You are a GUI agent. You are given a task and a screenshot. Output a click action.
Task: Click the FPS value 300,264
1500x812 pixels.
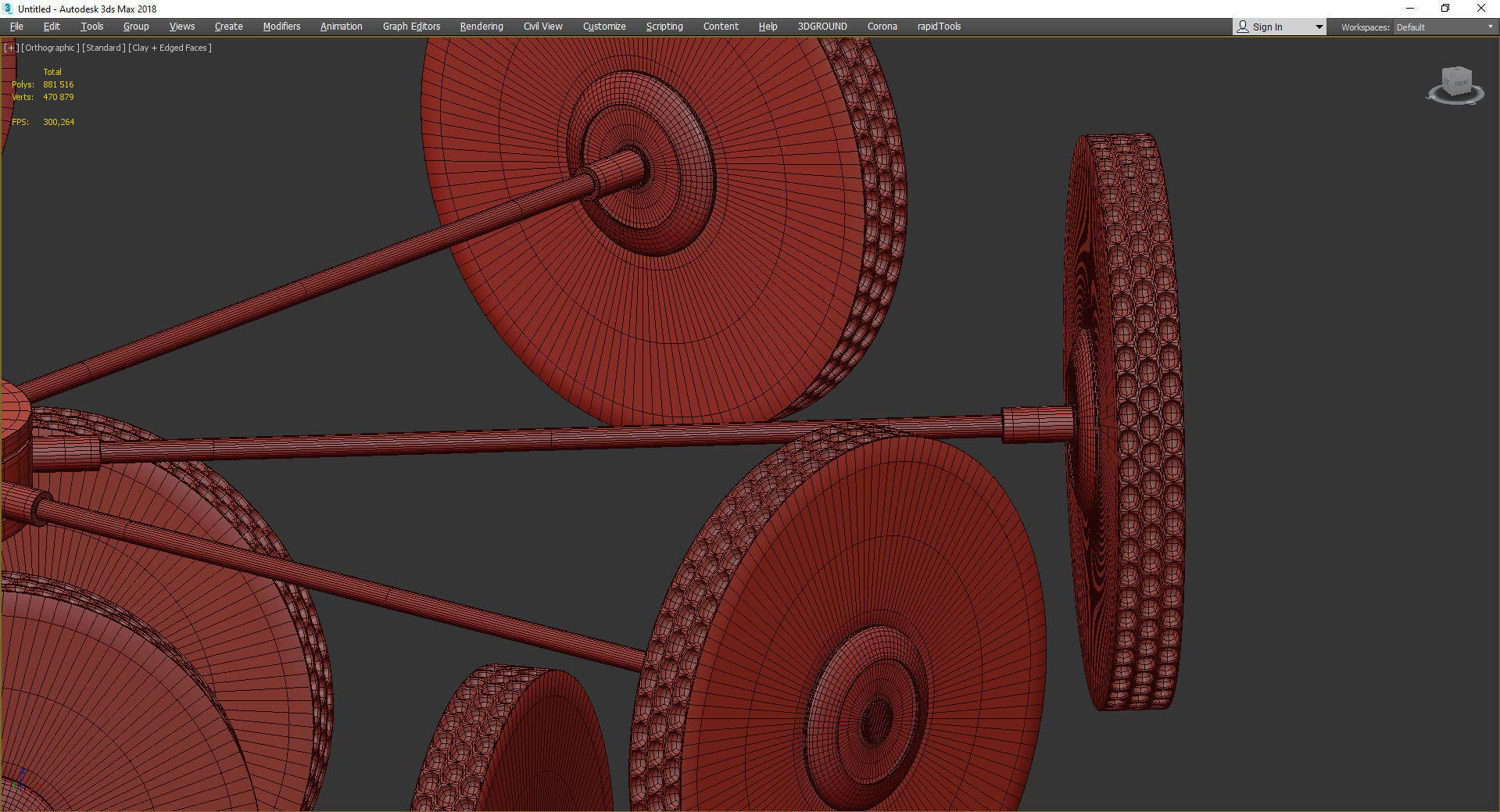[59, 122]
